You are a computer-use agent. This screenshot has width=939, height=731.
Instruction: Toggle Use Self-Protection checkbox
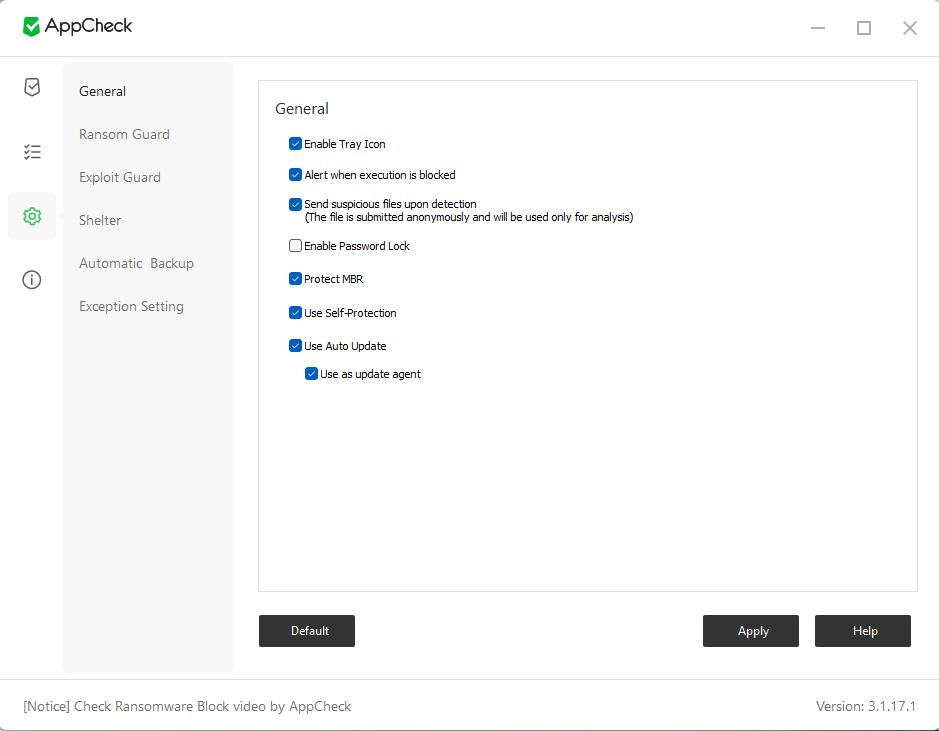point(295,313)
